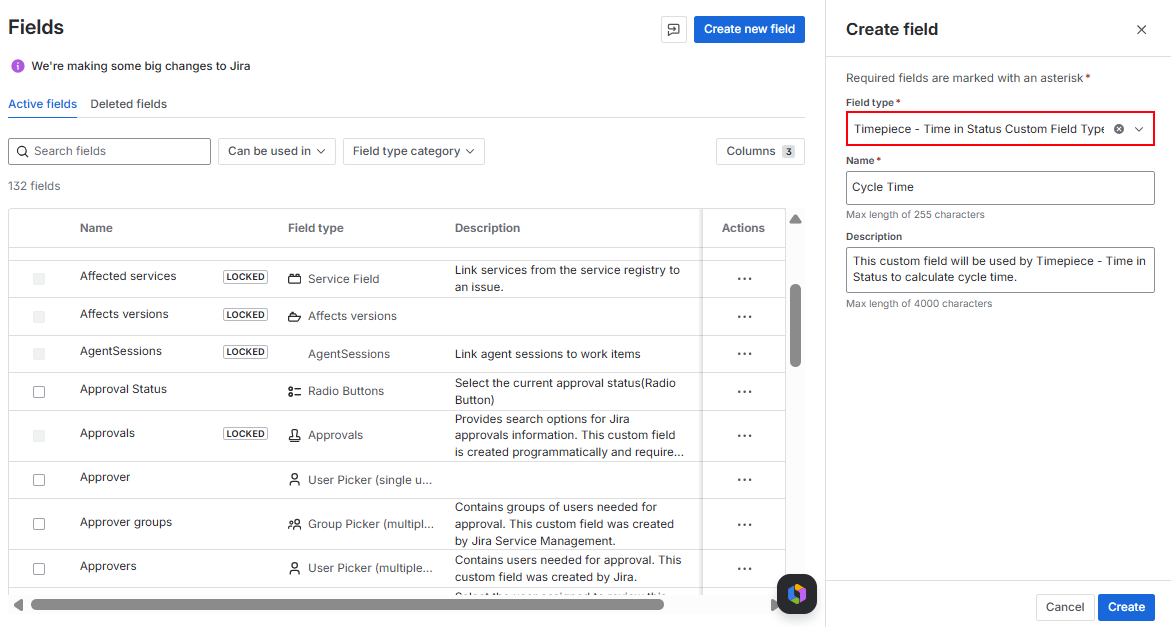Click the purple info icon in the Jira changes notice

pos(18,66)
